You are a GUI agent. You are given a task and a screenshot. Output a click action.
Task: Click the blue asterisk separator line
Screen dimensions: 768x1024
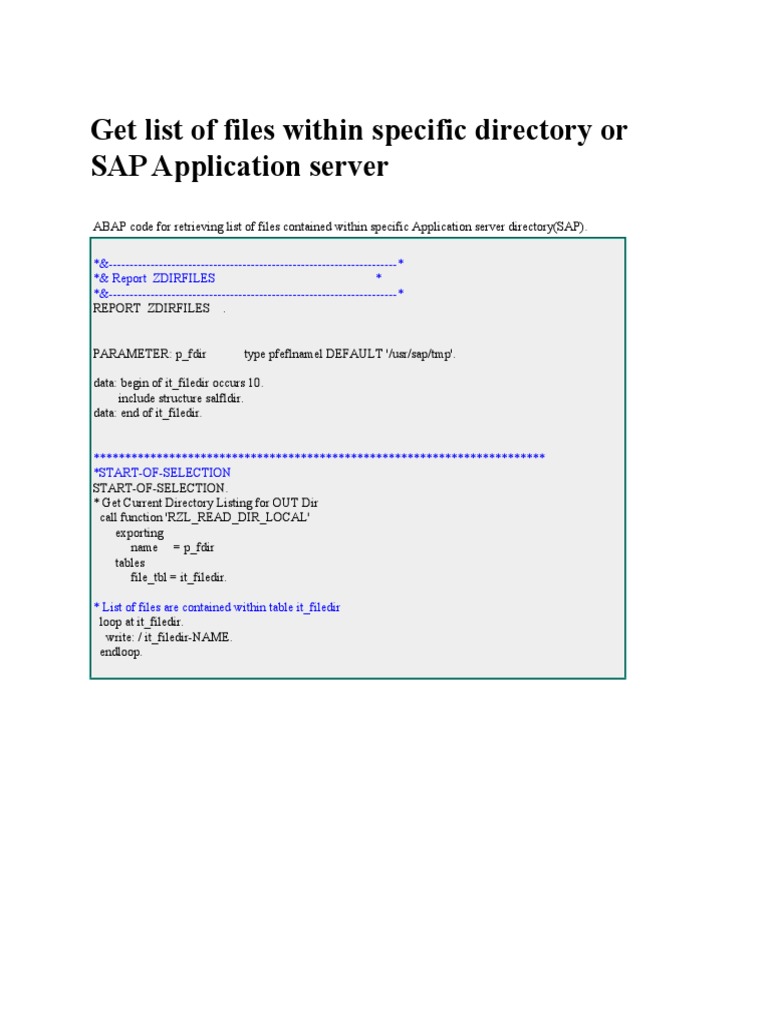(x=319, y=456)
